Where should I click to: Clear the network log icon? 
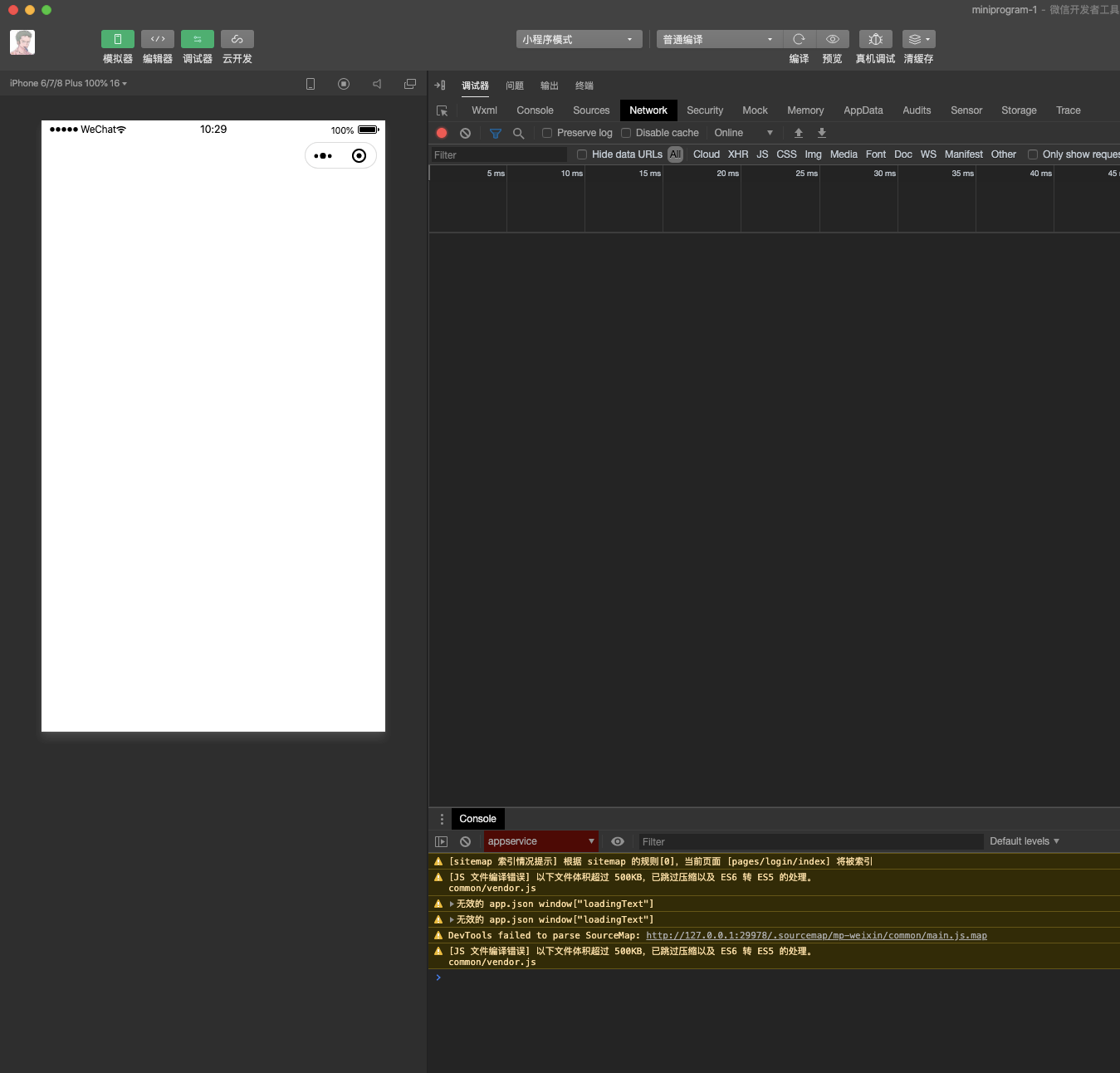[x=466, y=133]
